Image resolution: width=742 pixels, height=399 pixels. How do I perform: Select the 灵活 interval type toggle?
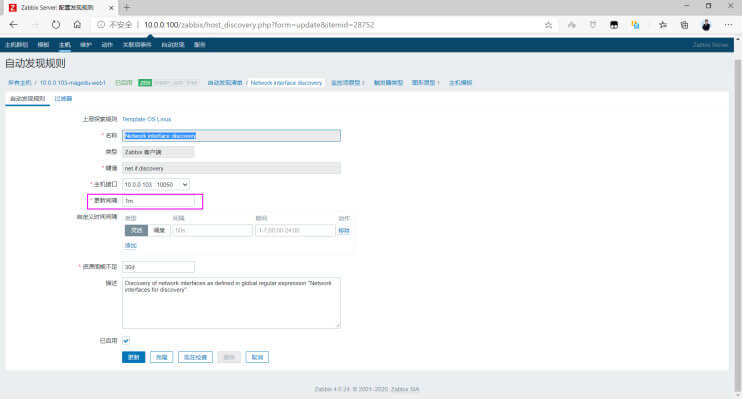136,231
